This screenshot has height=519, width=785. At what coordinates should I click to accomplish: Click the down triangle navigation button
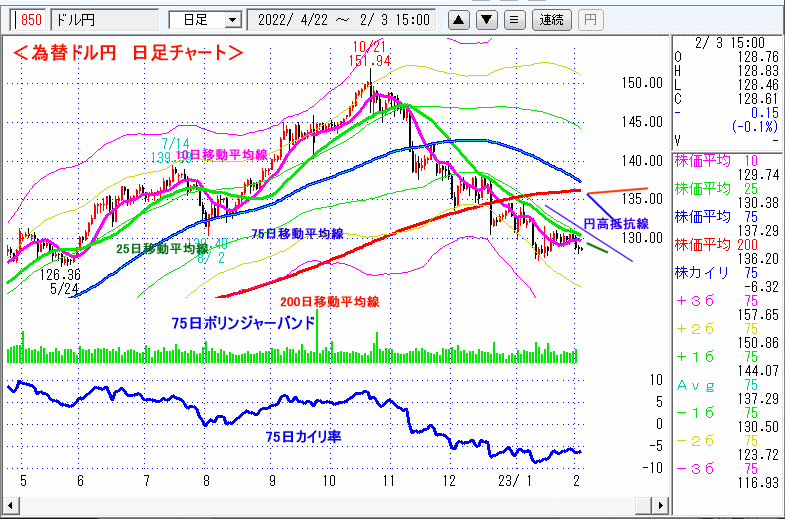486,20
